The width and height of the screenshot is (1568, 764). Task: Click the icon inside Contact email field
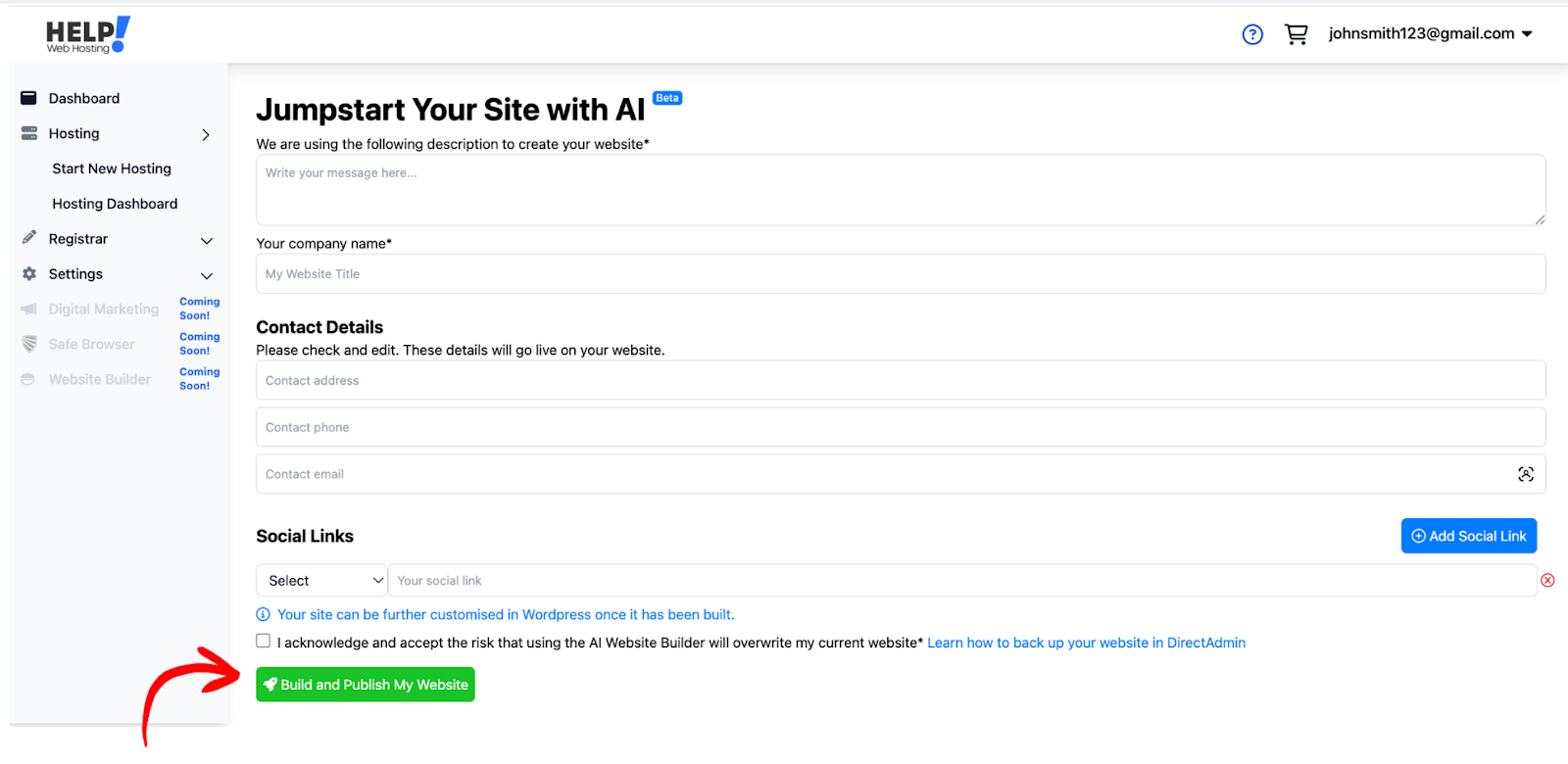point(1526,474)
